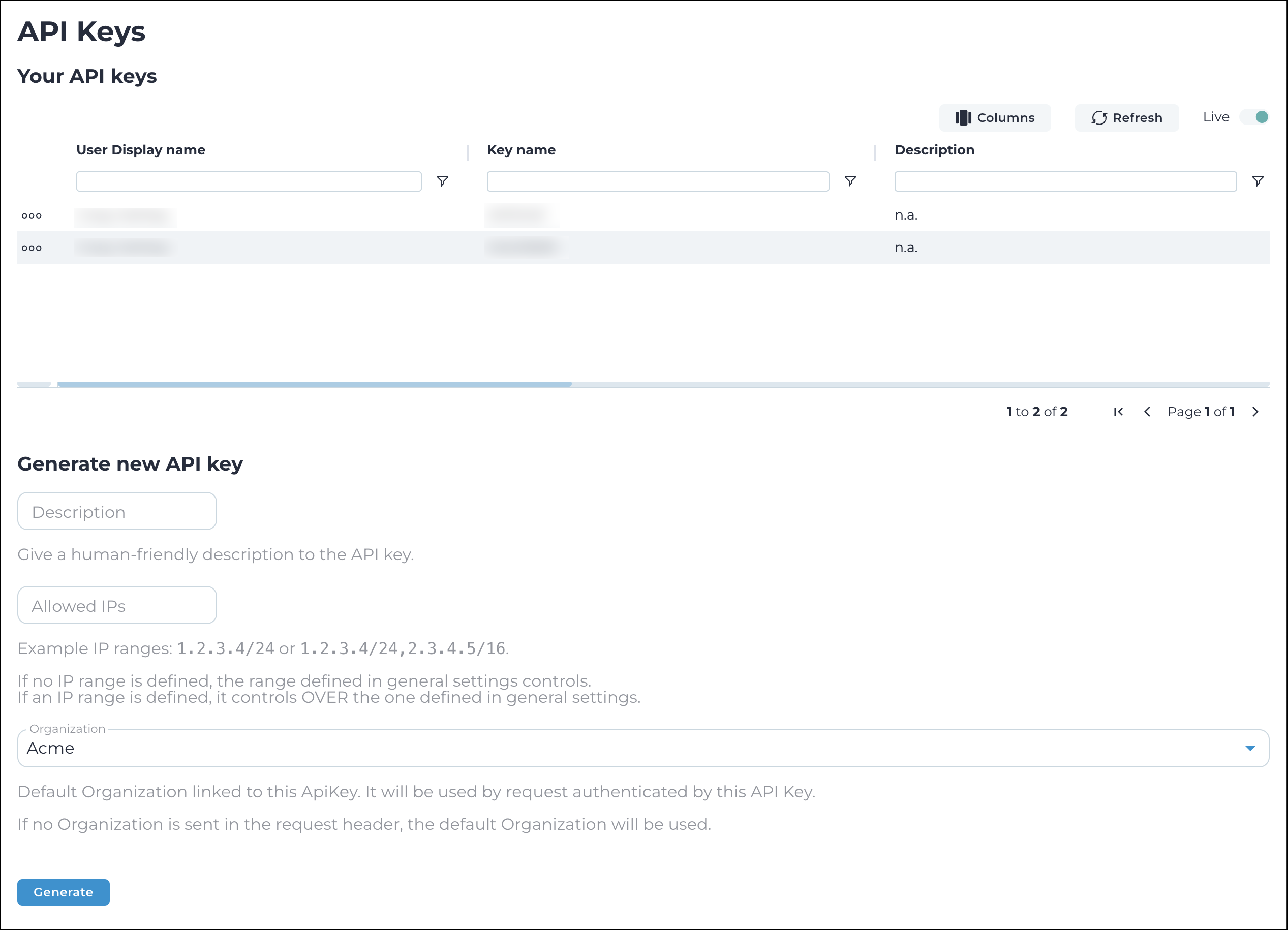Click the Key name filter icon
Screen dimensions: 1288x930
coord(850,181)
